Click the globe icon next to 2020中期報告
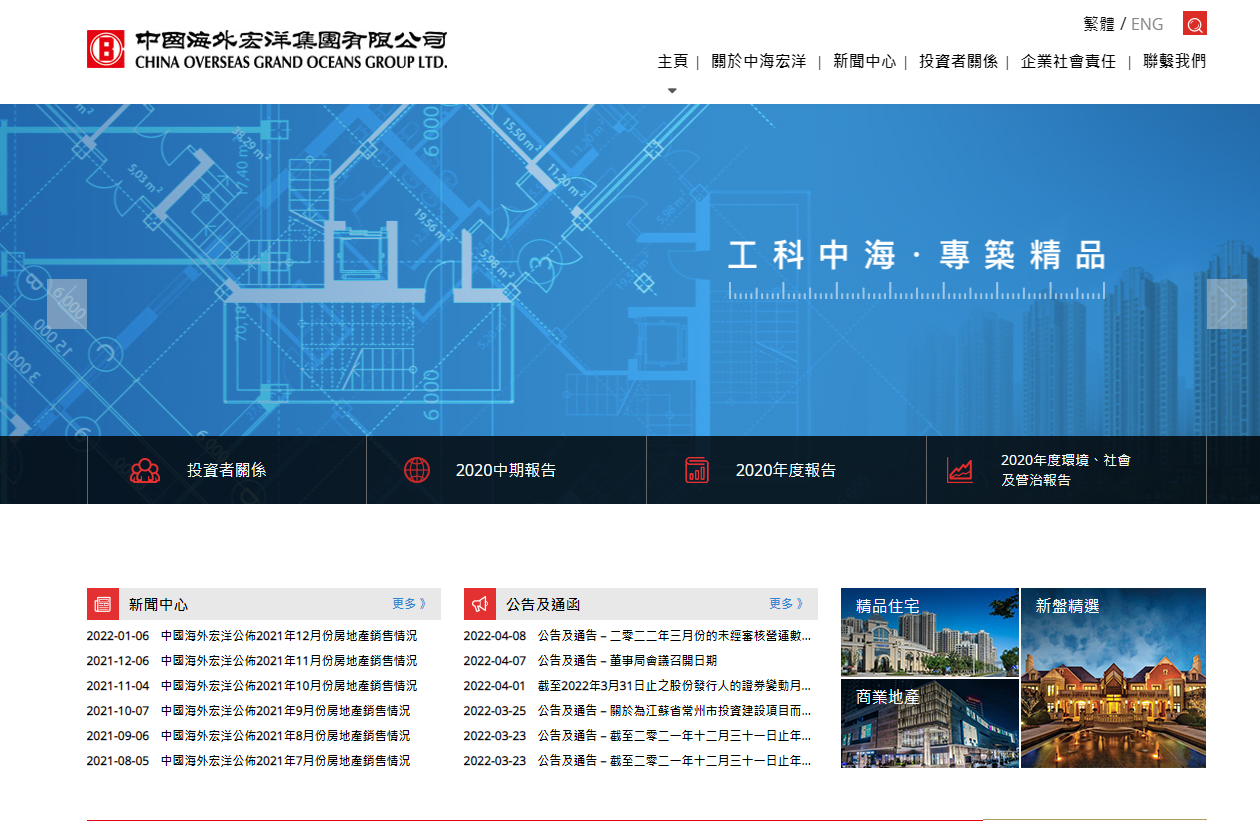 pos(418,469)
